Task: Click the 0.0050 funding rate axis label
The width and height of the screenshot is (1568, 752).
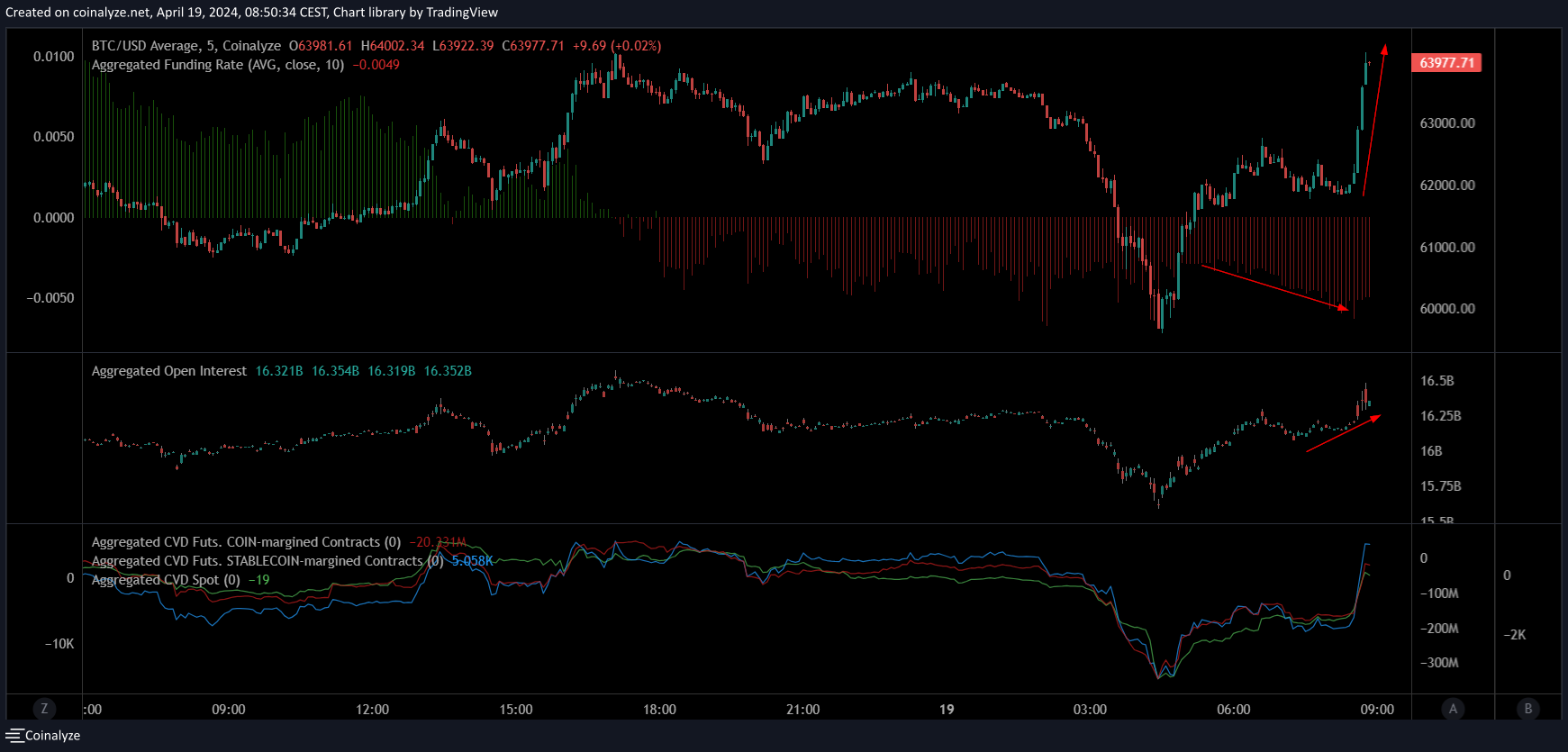Action: pyautogui.click(x=54, y=137)
